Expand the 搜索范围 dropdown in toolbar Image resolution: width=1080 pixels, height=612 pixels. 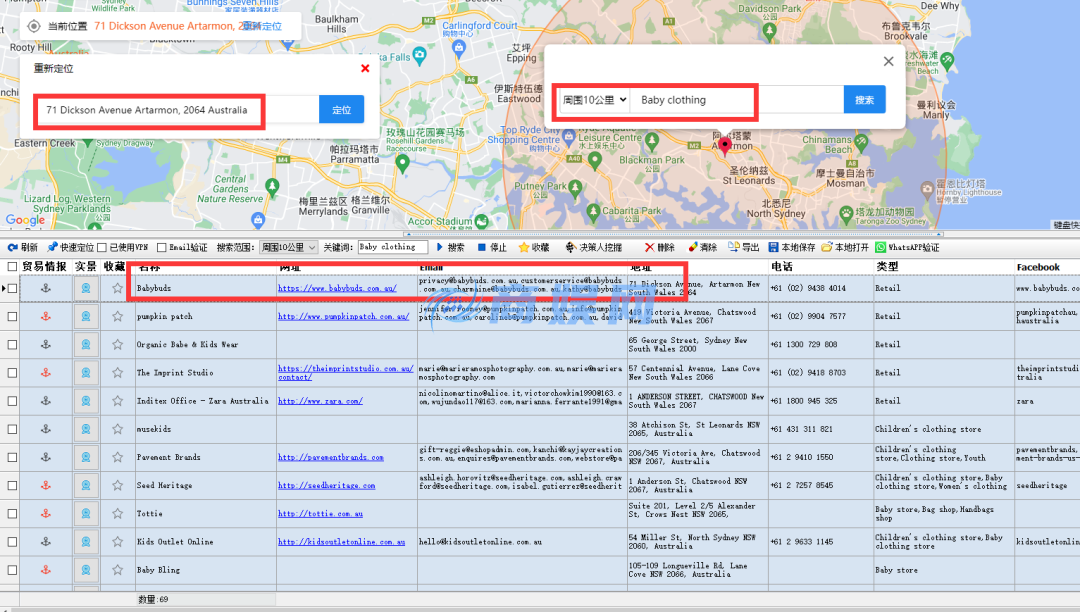[288, 247]
